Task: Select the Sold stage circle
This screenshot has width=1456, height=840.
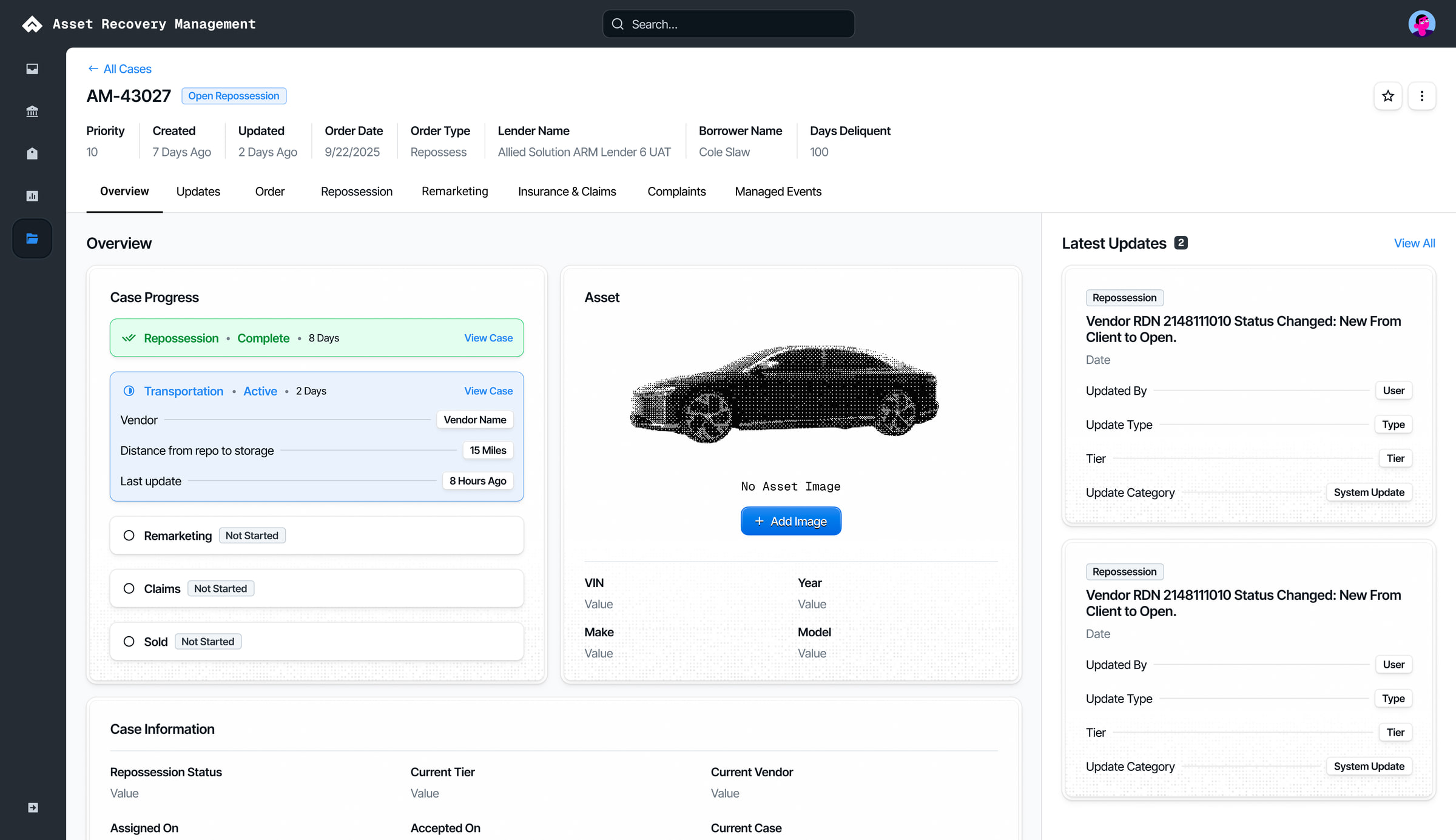Action: 129,642
